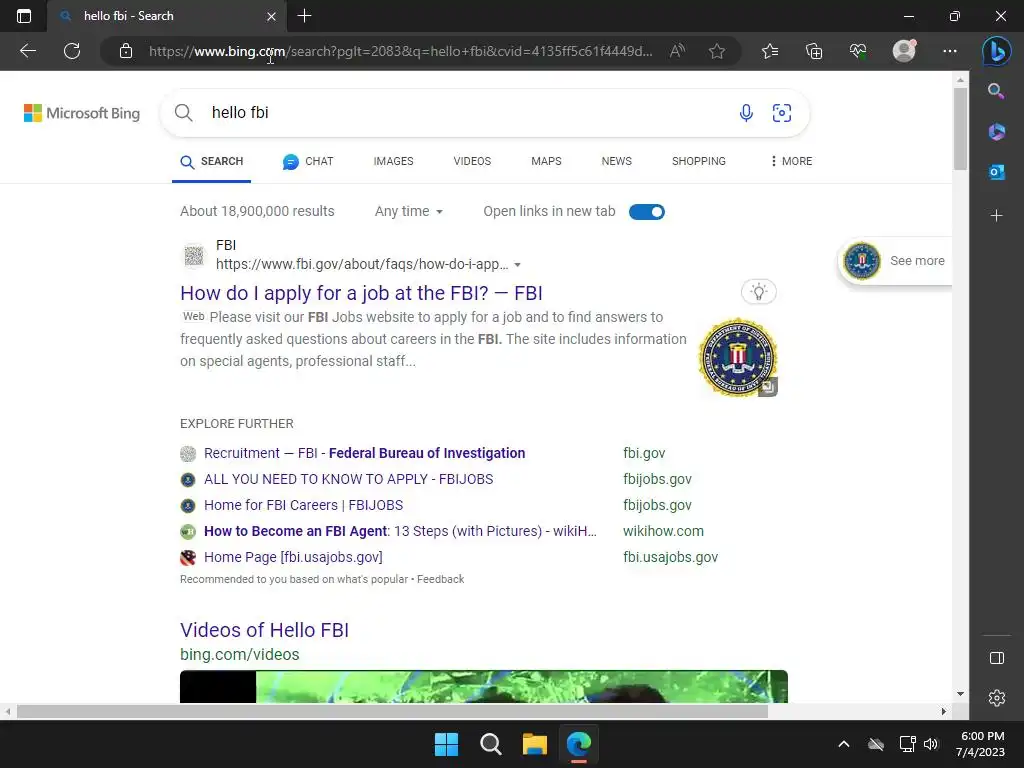Screen dimensions: 1024x768
Task: Add page to favorites star icon
Action: click(716, 51)
